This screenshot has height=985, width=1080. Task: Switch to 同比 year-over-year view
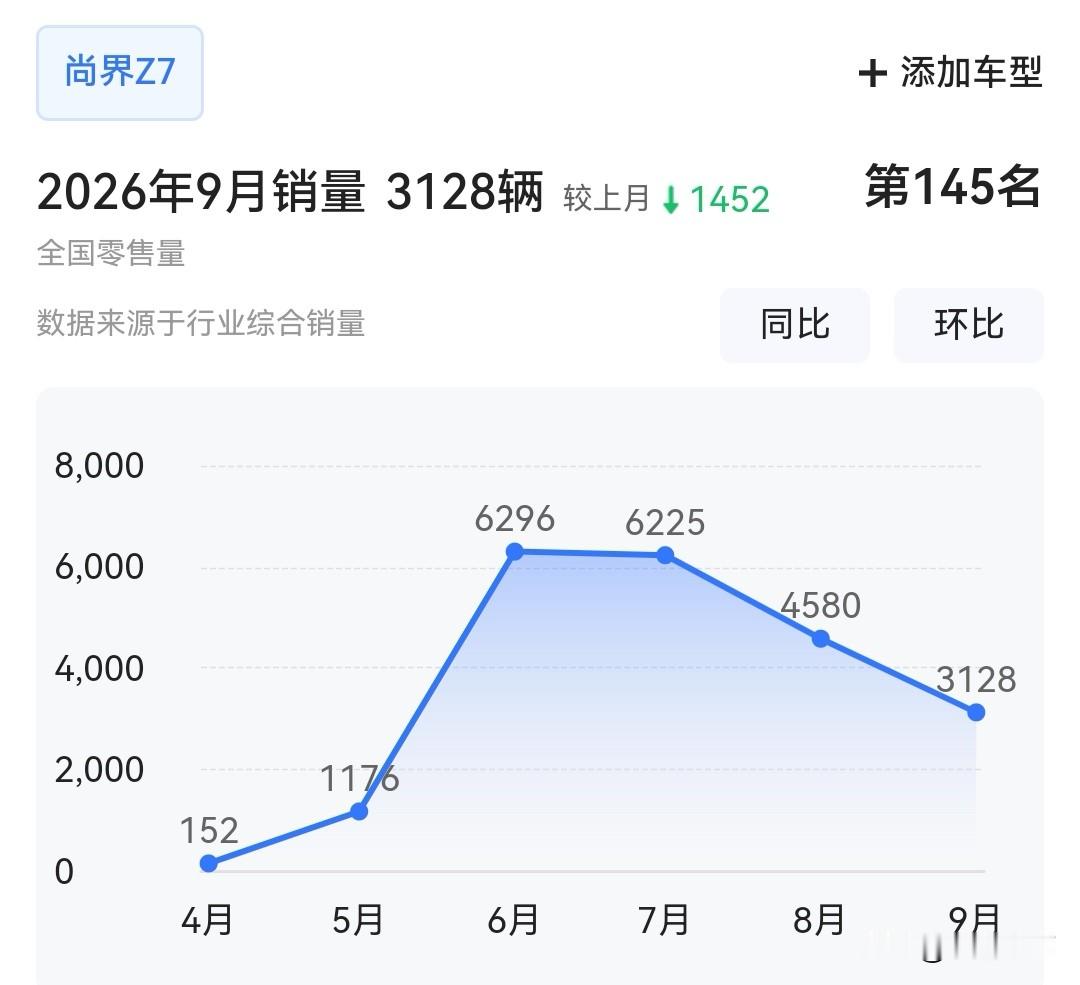[795, 324]
